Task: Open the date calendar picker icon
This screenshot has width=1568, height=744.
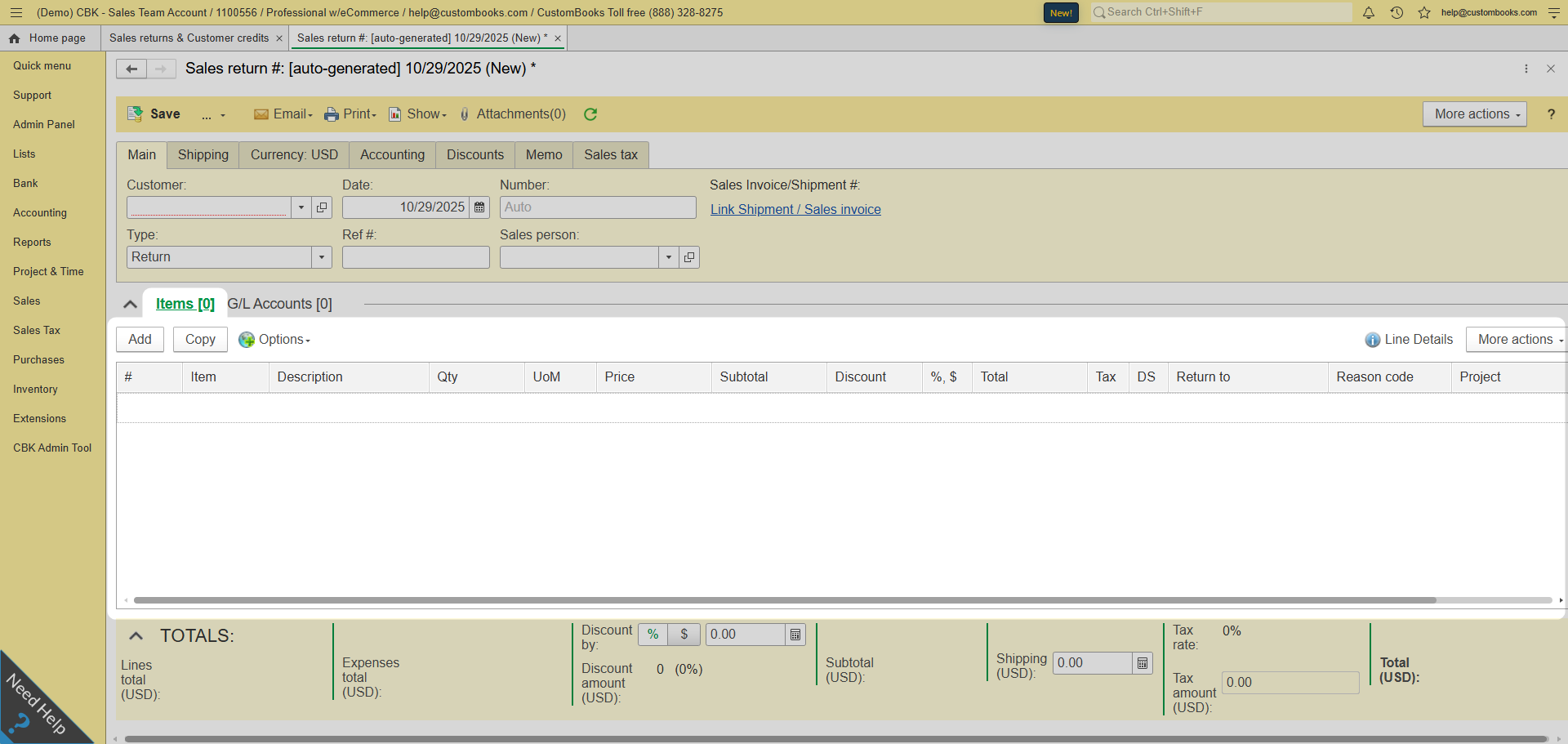Action: coord(479,207)
